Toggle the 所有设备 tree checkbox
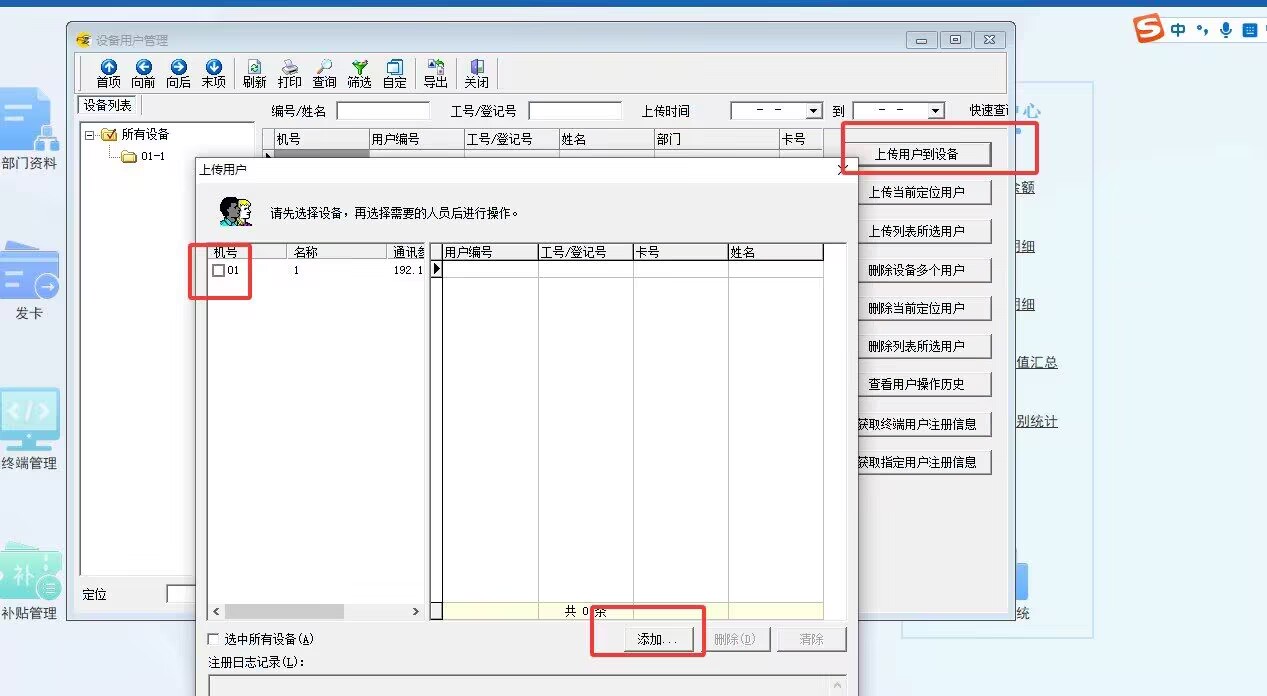Image resolution: width=1267 pixels, height=696 pixels. pos(109,135)
